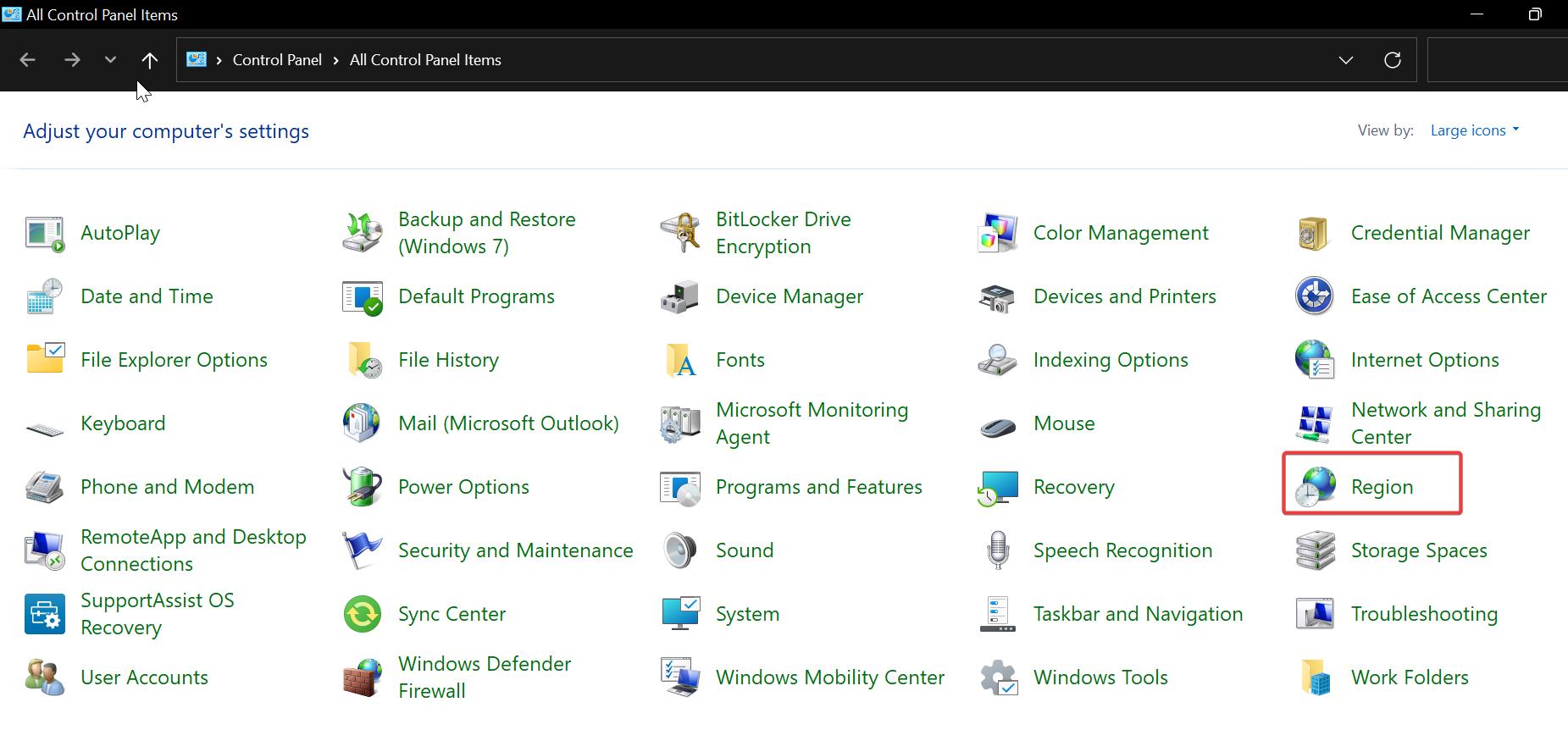
Task: Open RemoteApp and Desktop Connections link
Action: (x=193, y=550)
